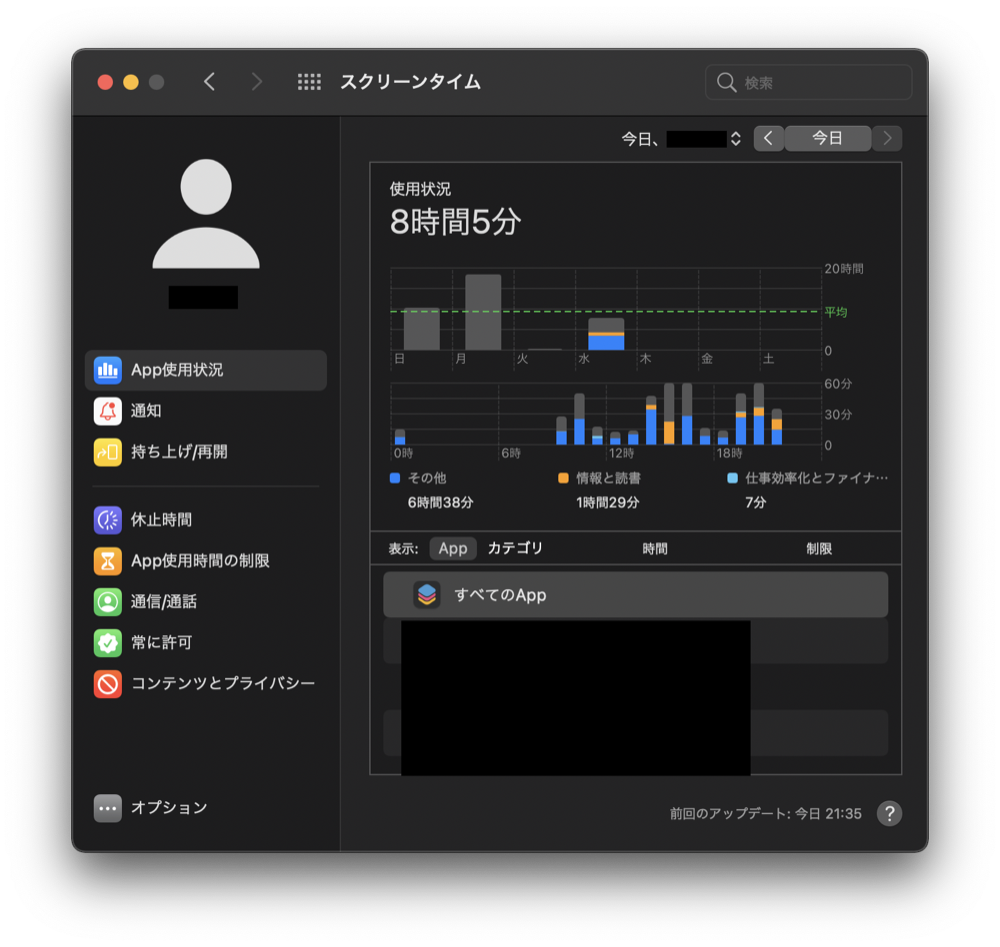This screenshot has width=1000, height=947.
Task: Click the help question mark button
Action: [x=889, y=813]
